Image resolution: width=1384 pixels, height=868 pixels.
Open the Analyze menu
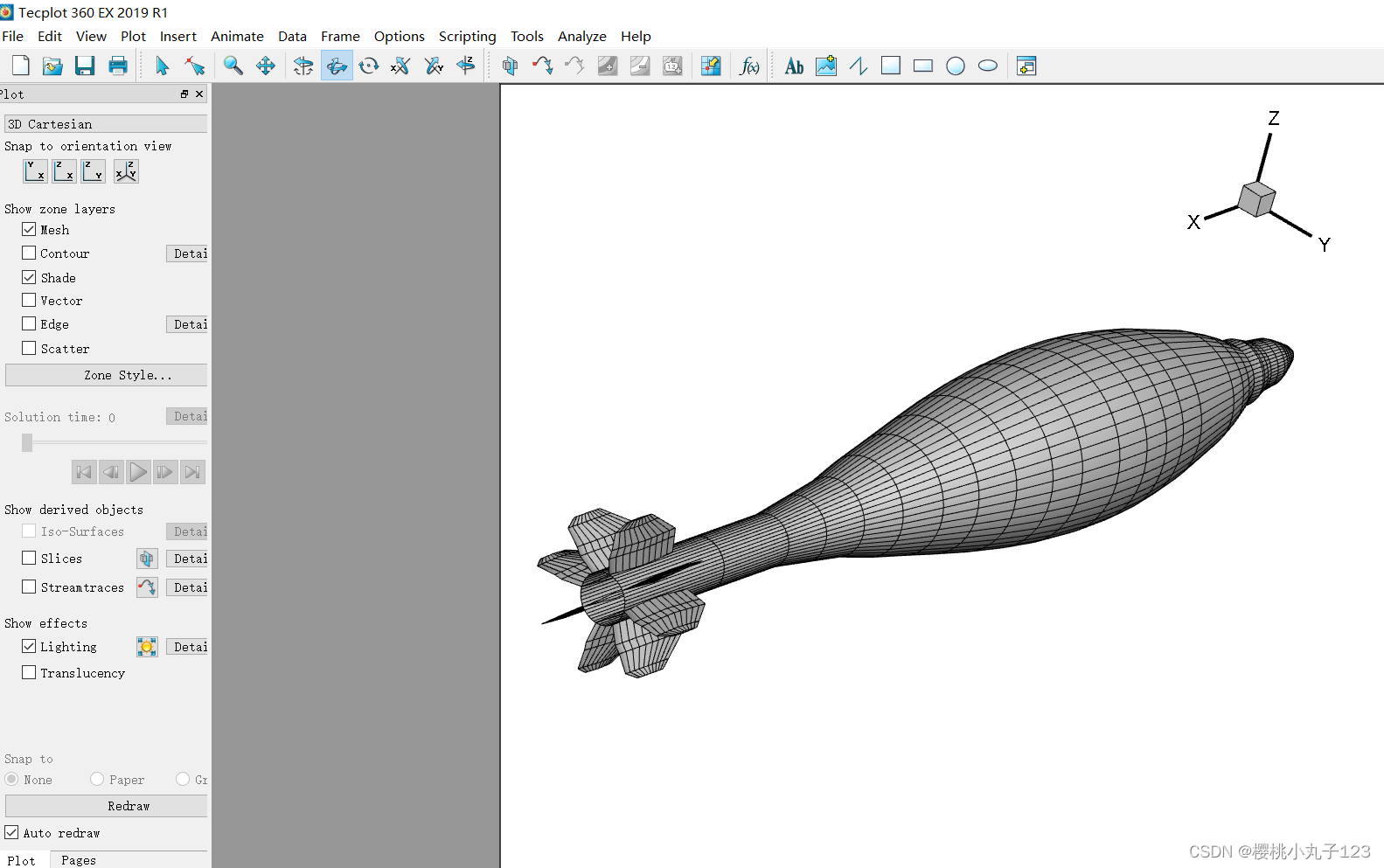coord(582,36)
